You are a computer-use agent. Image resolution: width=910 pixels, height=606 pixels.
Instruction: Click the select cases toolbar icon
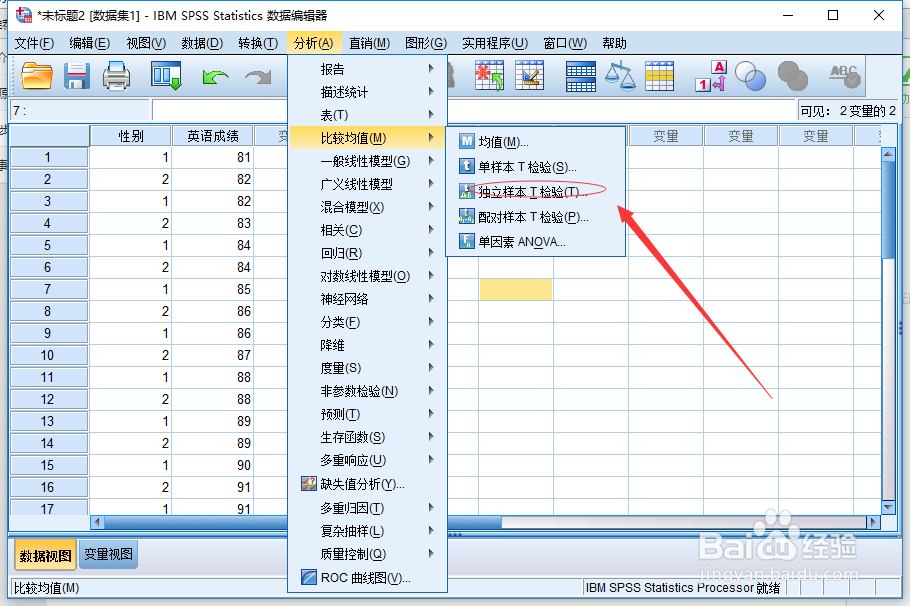[x=659, y=76]
